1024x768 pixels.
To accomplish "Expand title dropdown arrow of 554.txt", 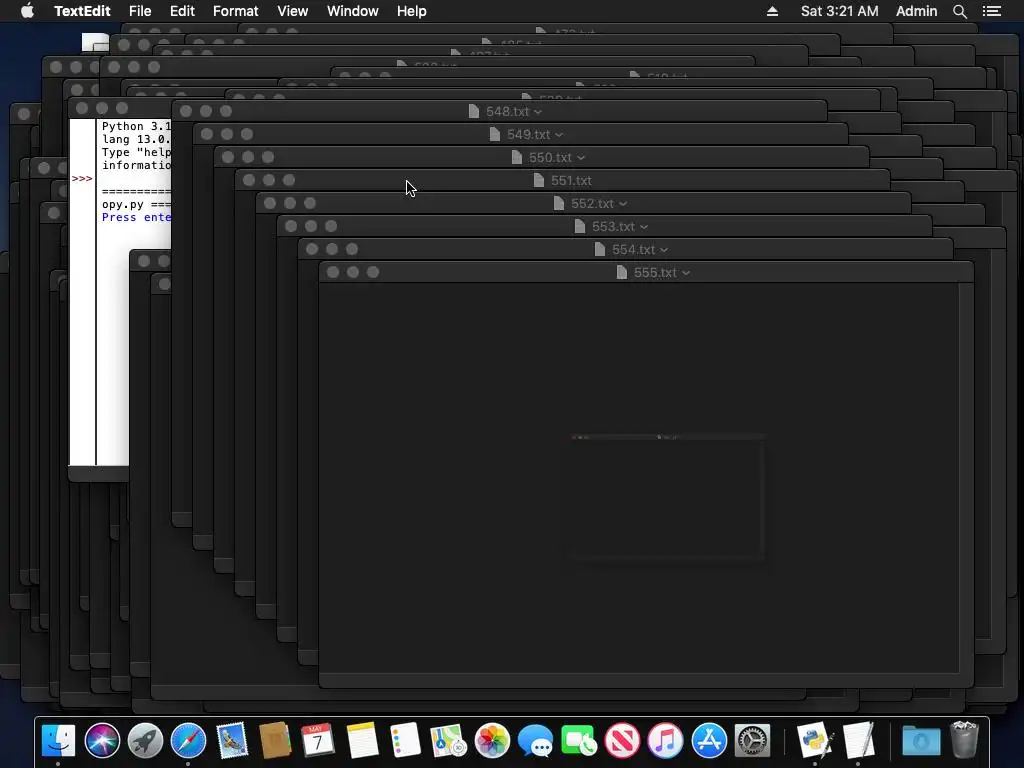I will (664, 250).
